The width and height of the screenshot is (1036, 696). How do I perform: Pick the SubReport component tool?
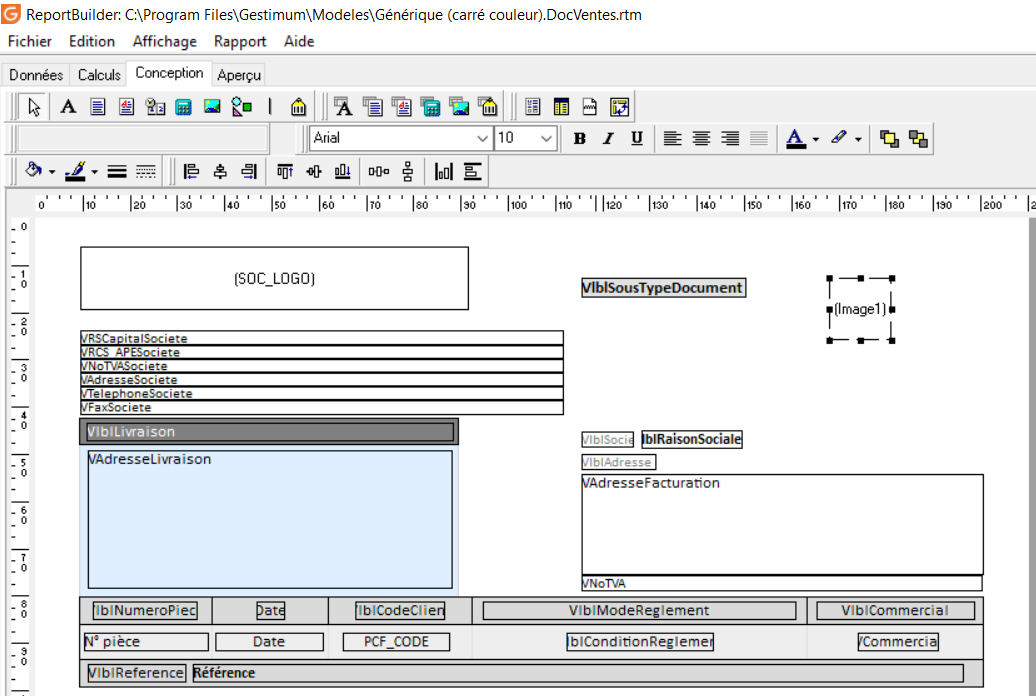pyautogui.click(x=562, y=106)
